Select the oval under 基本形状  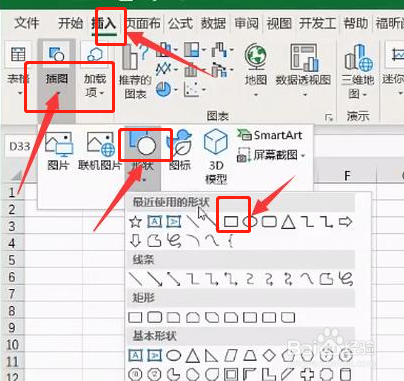click(173, 355)
